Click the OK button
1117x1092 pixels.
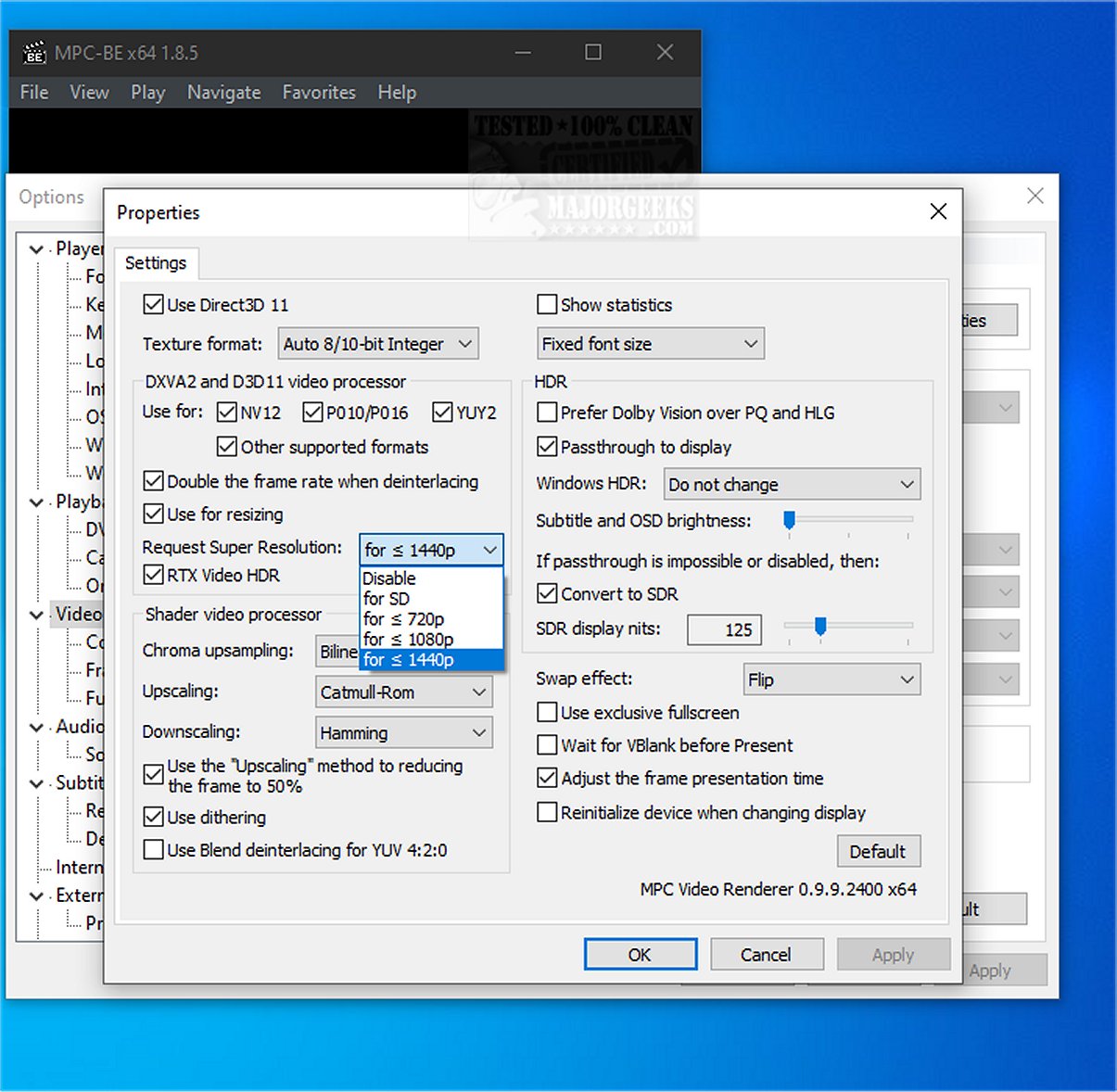pos(640,955)
